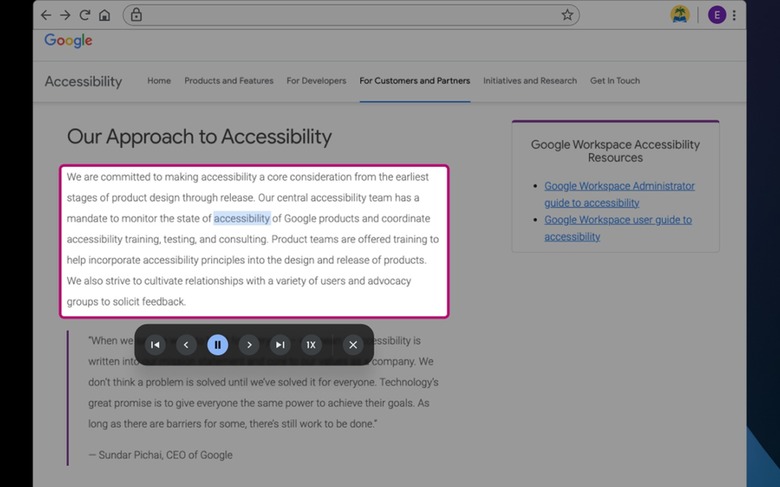Bookmark this page with the star icon
780x487 pixels.
(567, 15)
